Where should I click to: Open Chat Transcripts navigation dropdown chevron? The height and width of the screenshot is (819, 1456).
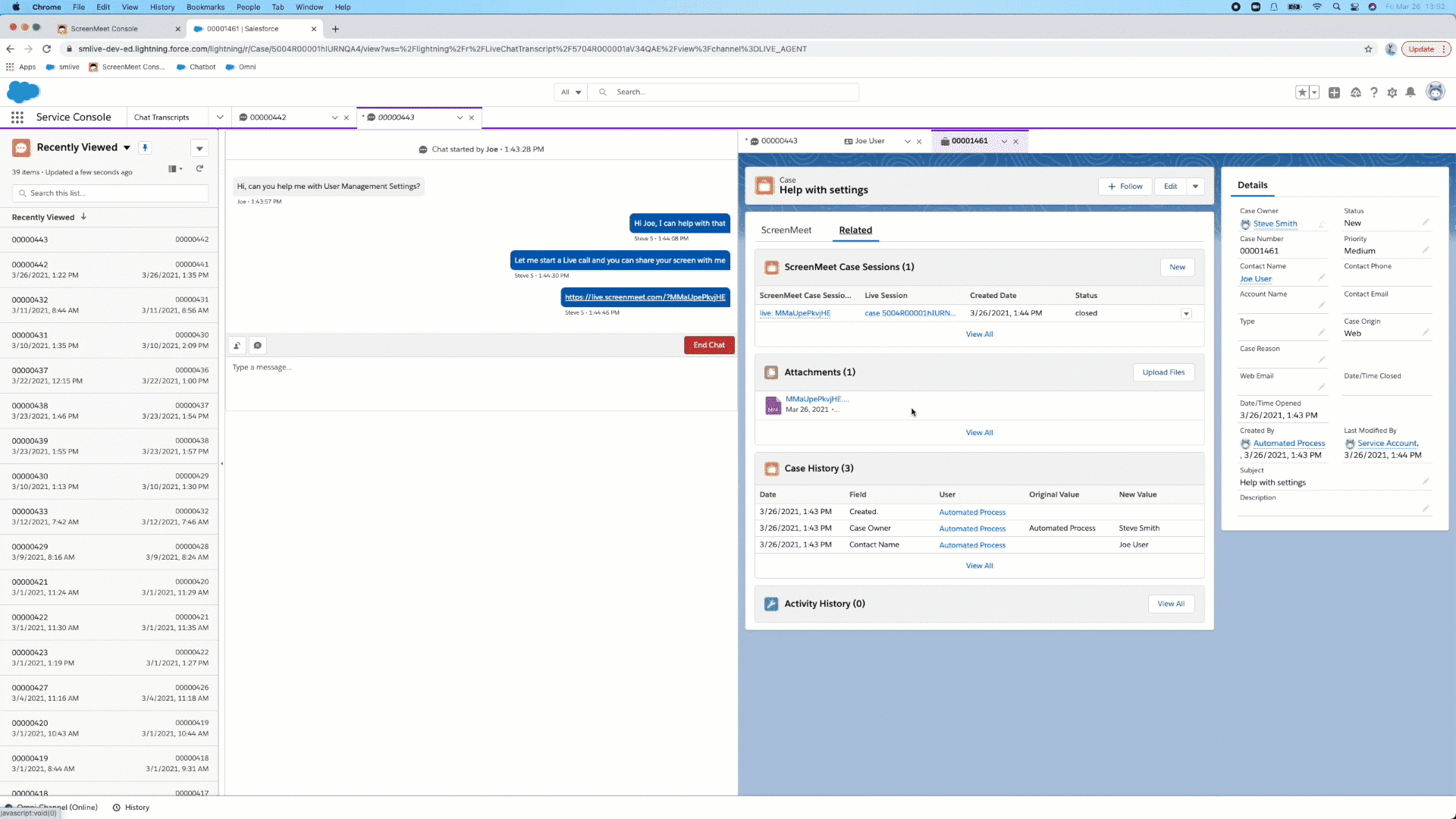pyautogui.click(x=220, y=118)
